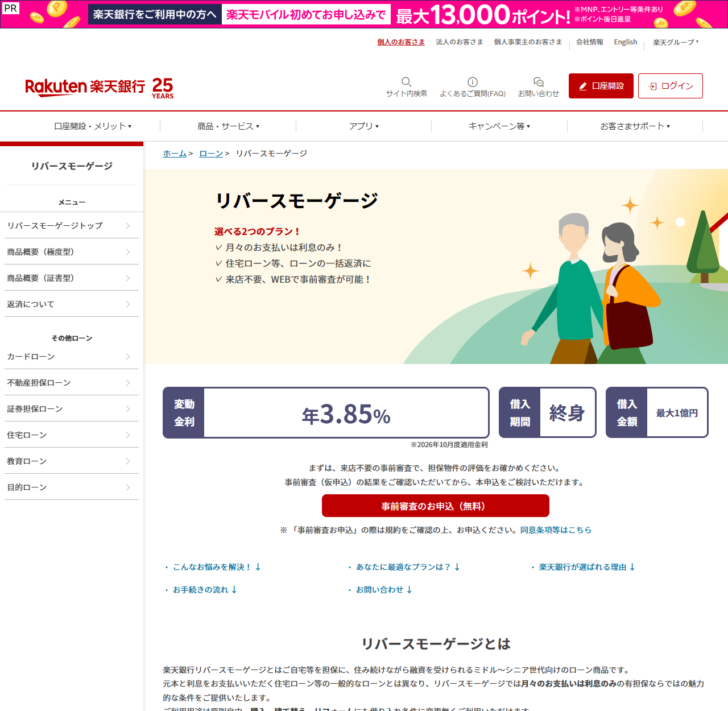
Task: Jump to 楽天銀行が選ばれる理由 section
Action: pyautogui.click(x=587, y=567)
